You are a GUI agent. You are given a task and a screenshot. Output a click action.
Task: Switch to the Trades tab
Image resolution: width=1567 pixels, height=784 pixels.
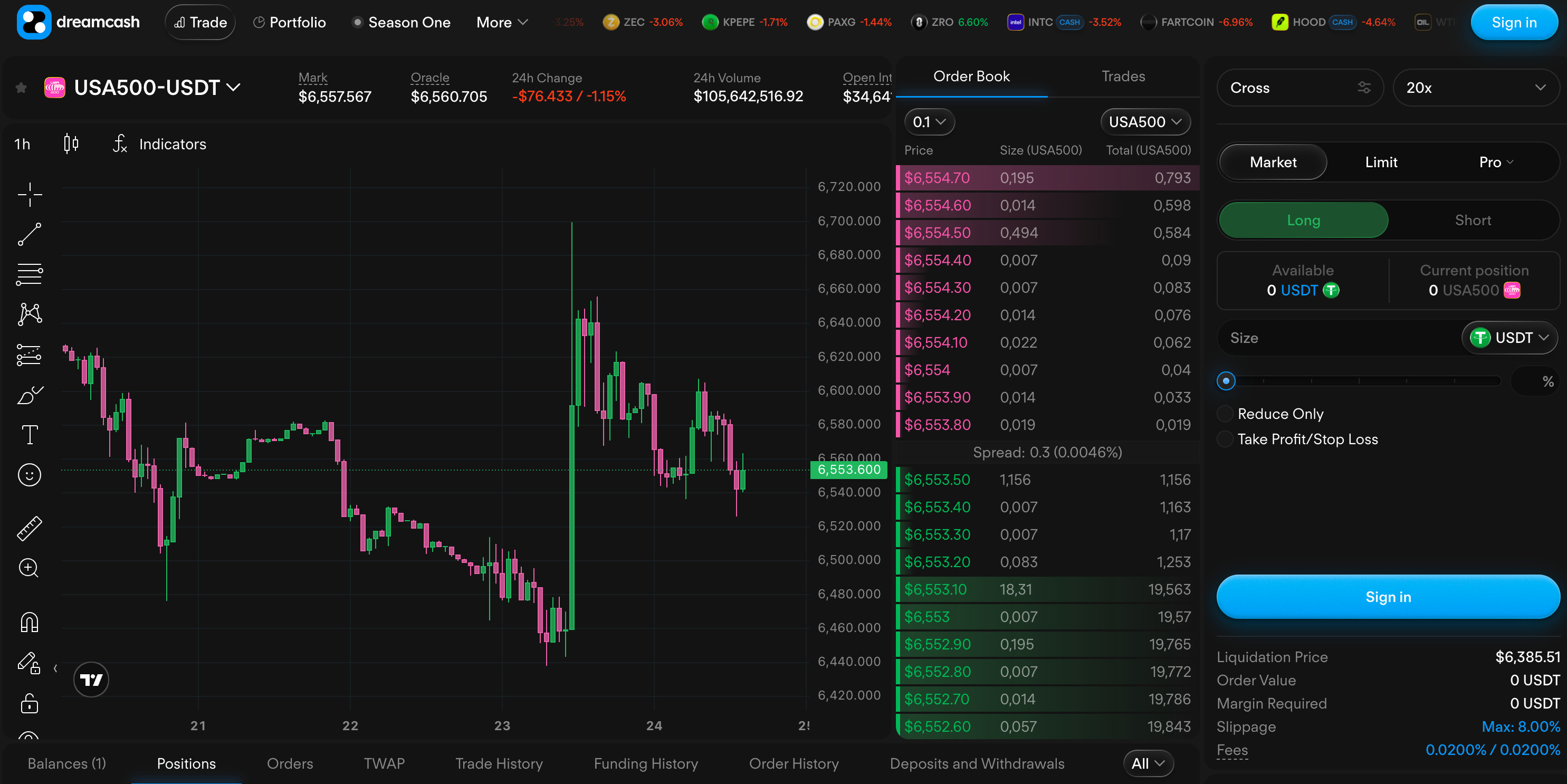pyautogui.click(x=1122, y=77)
